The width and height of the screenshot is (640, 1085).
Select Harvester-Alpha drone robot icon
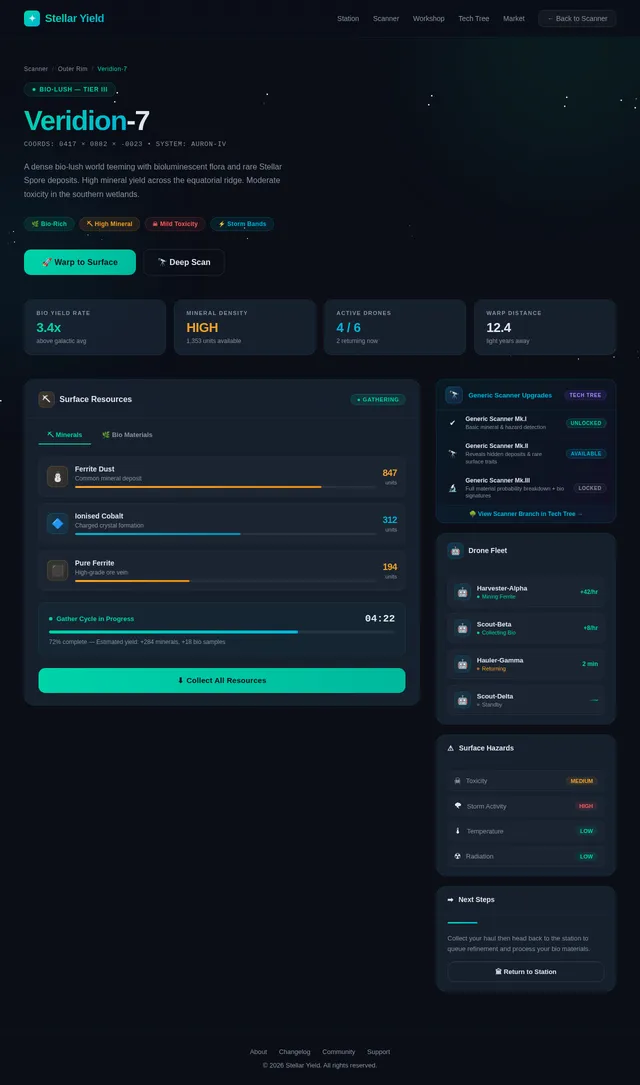coord(462,592)
